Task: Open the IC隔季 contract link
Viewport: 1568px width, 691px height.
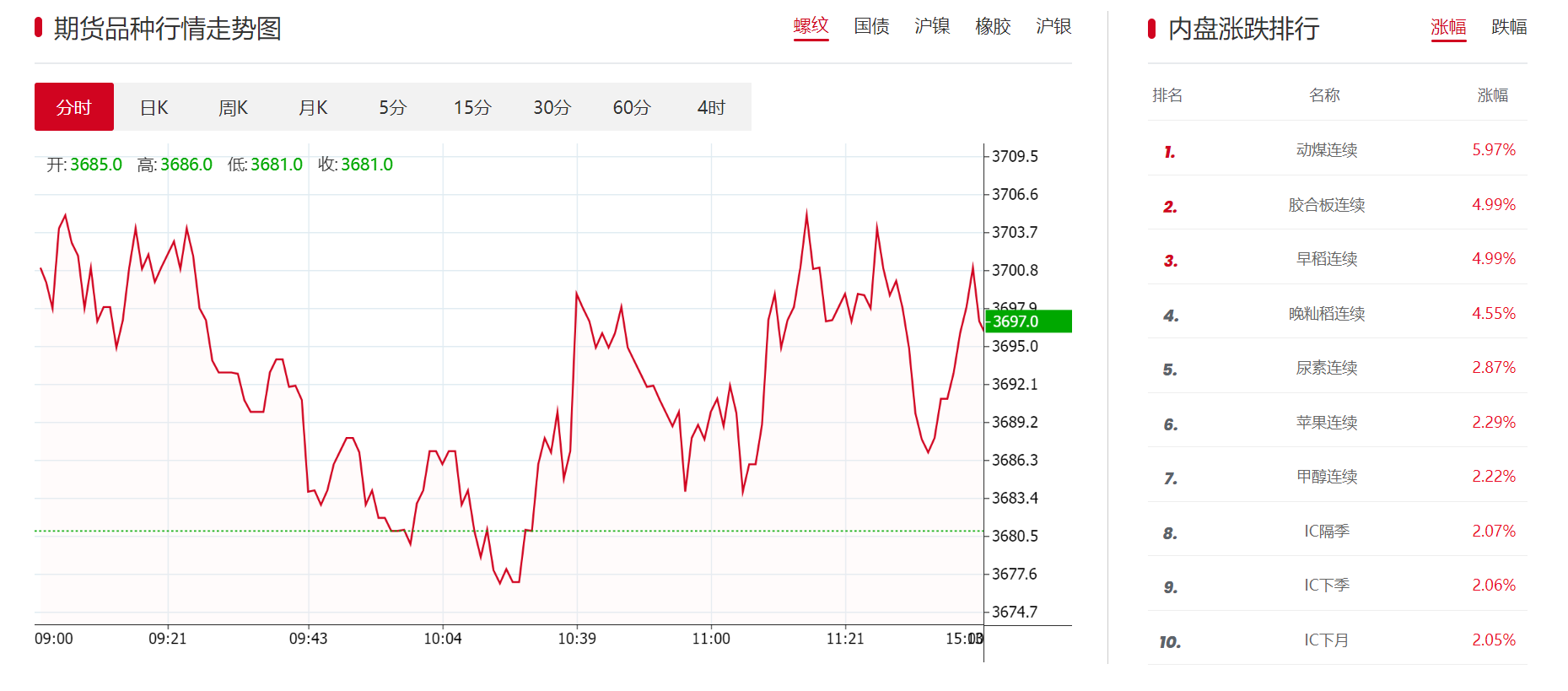Action: point(1327,532)
